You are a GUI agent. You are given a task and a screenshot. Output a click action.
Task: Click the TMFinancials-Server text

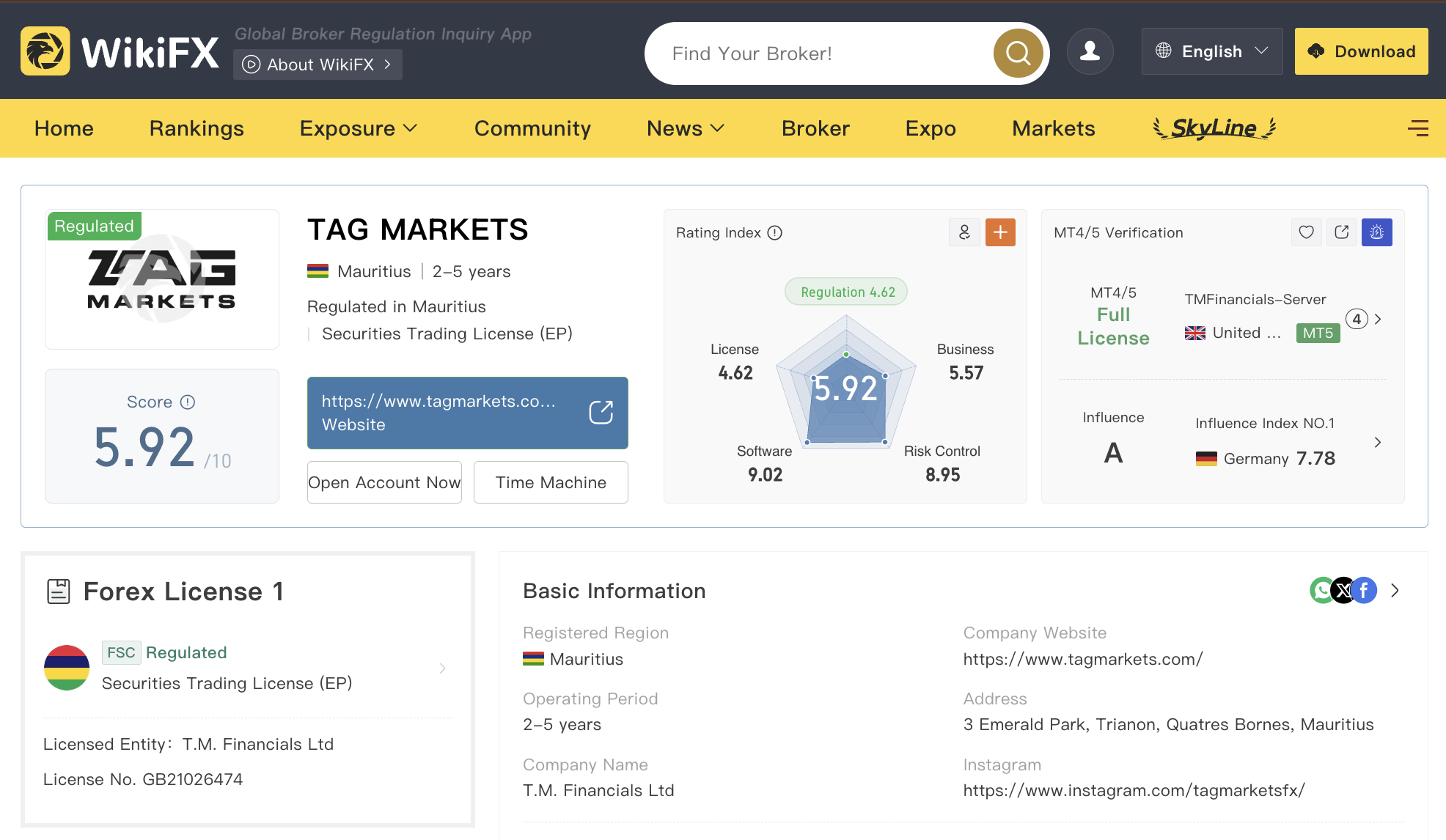coord(1255,299)
